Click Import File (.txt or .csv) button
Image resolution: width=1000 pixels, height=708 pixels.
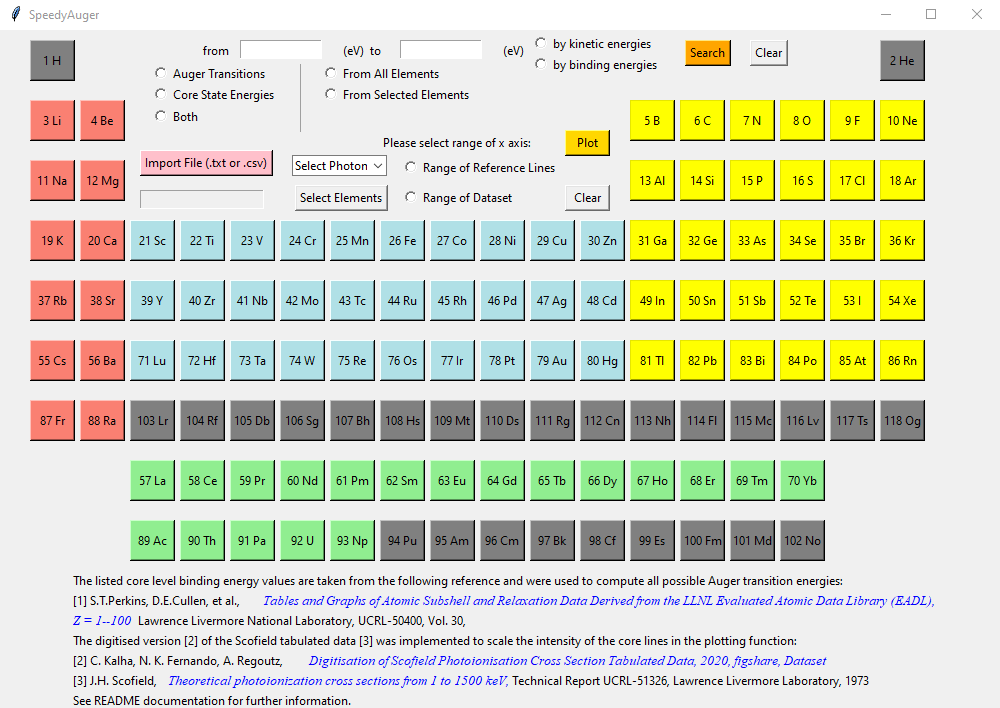205,163
